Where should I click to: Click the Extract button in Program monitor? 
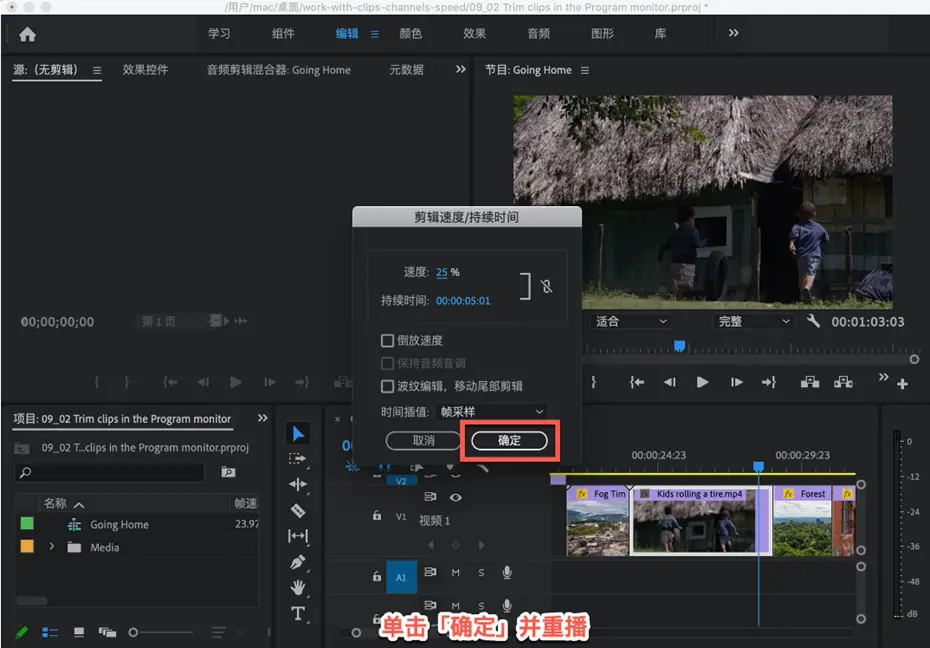843,382
